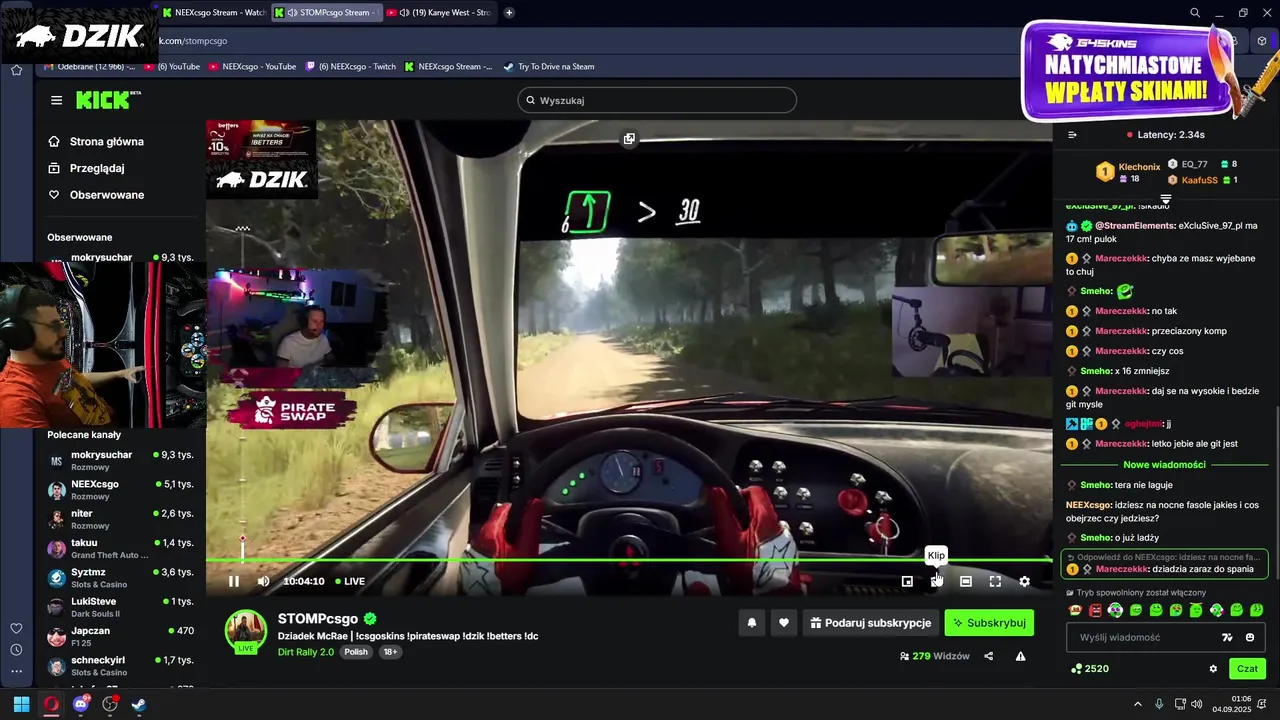The image size is (1280, 720).
Task: Open OBS from taskbar
Action: (x=110, y=704)
